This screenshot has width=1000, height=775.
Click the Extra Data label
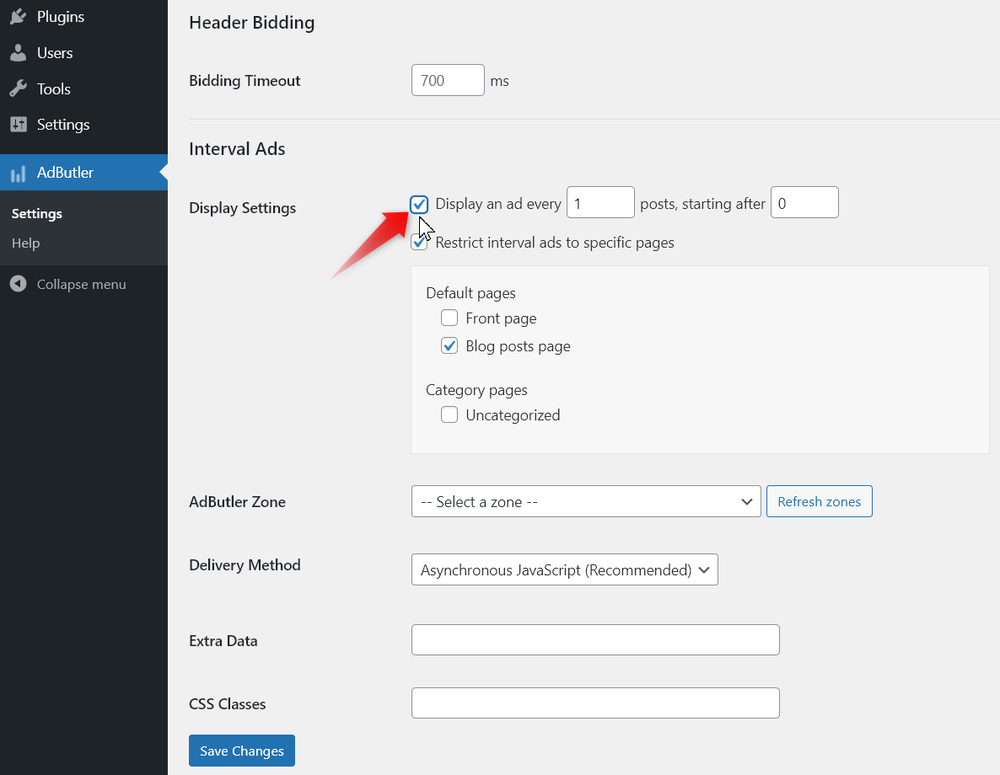223,641
